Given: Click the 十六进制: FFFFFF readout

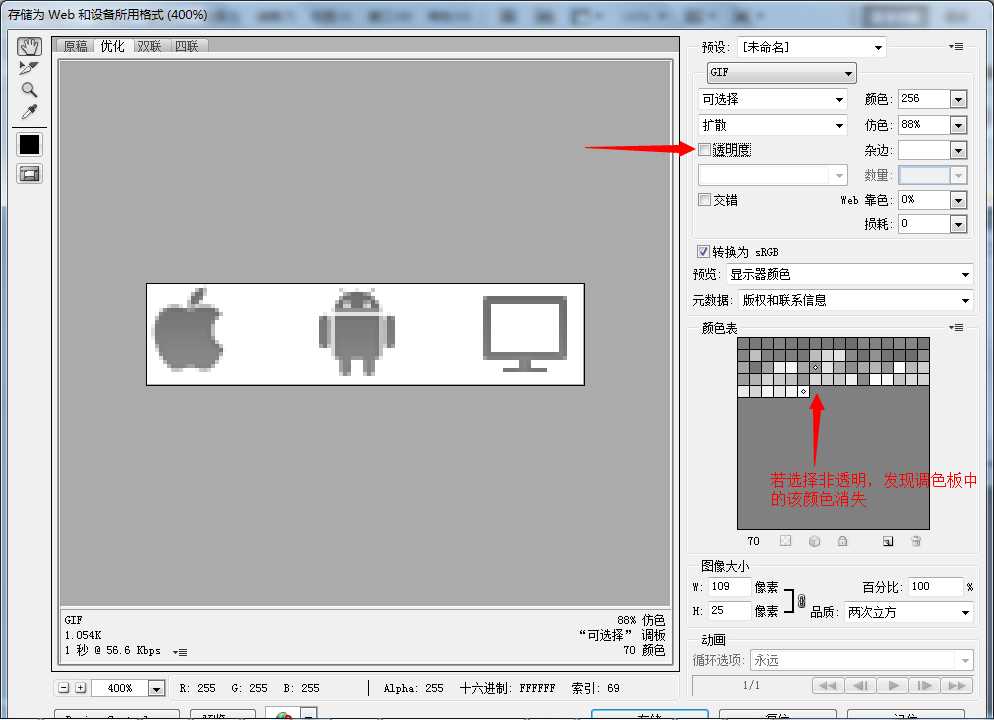Looking at the screenshot, I should pos(507,688).
